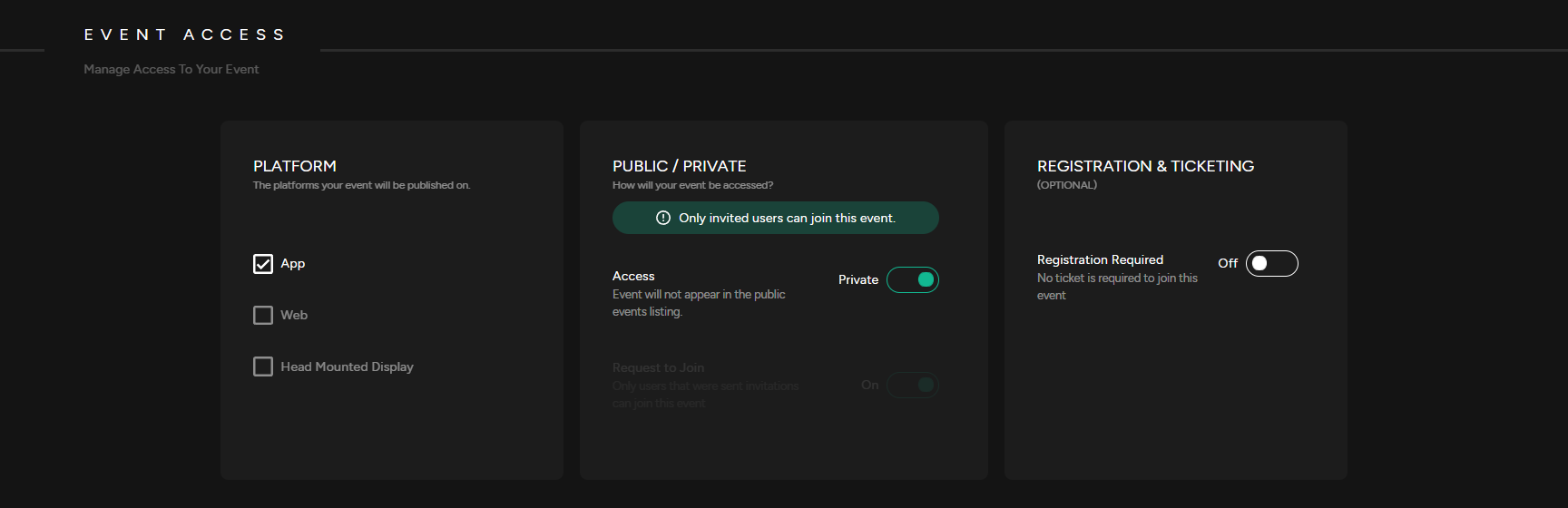The width and height of the screenshot is (1568, 508).
Task: Enable the Web platform checkbox
Action: pos(263,315)
